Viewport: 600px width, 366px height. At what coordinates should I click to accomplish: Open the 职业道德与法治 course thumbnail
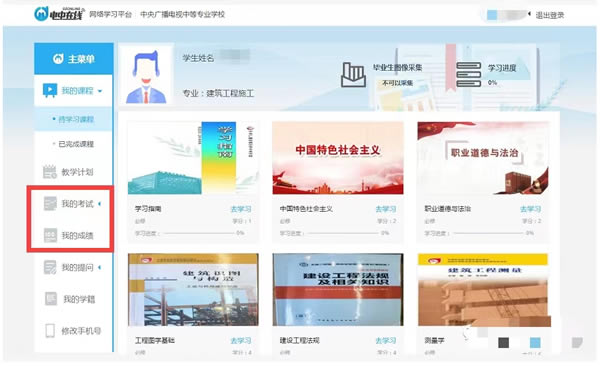(x=483, y=158)
